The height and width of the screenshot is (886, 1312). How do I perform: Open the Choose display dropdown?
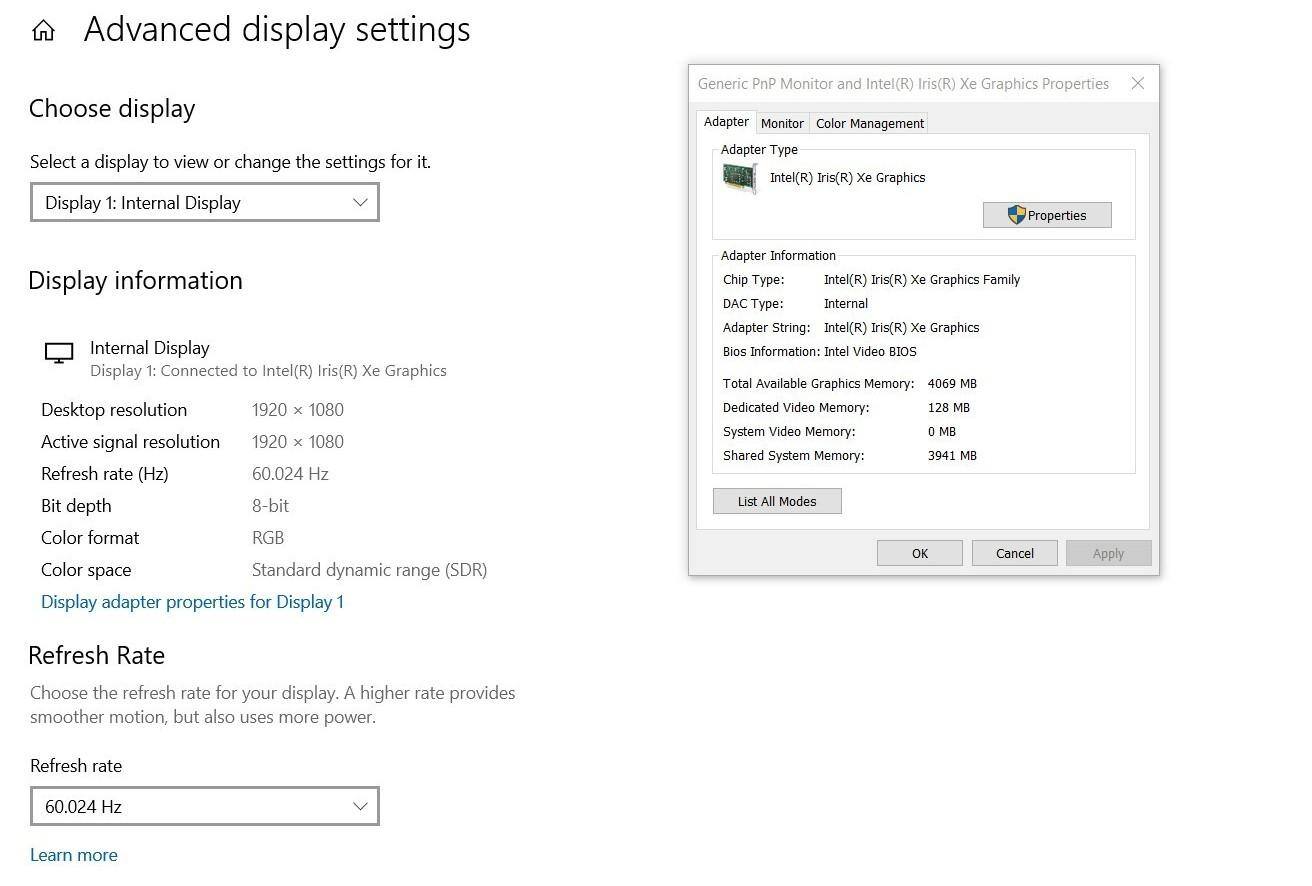(205, 203)
